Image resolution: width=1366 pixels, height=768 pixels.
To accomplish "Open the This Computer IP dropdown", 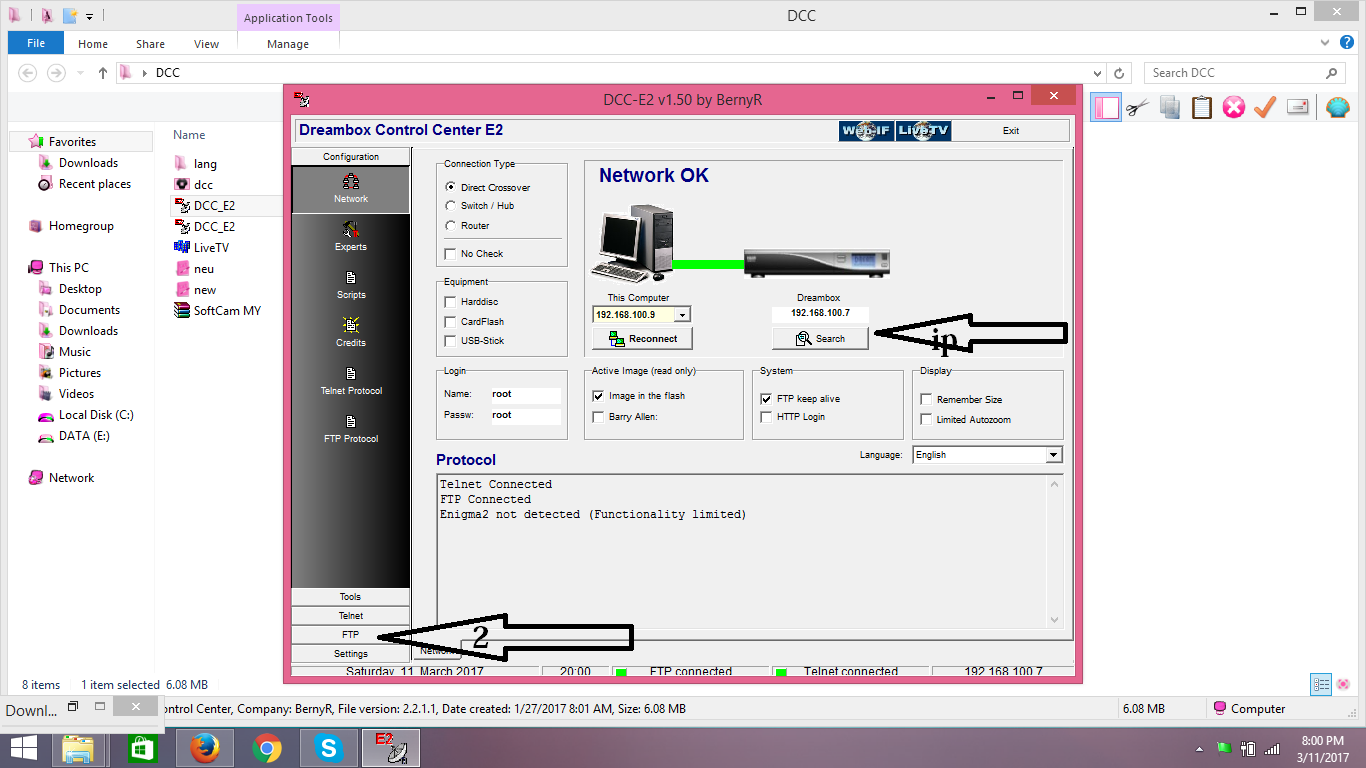I will click(x=682, y=314).
